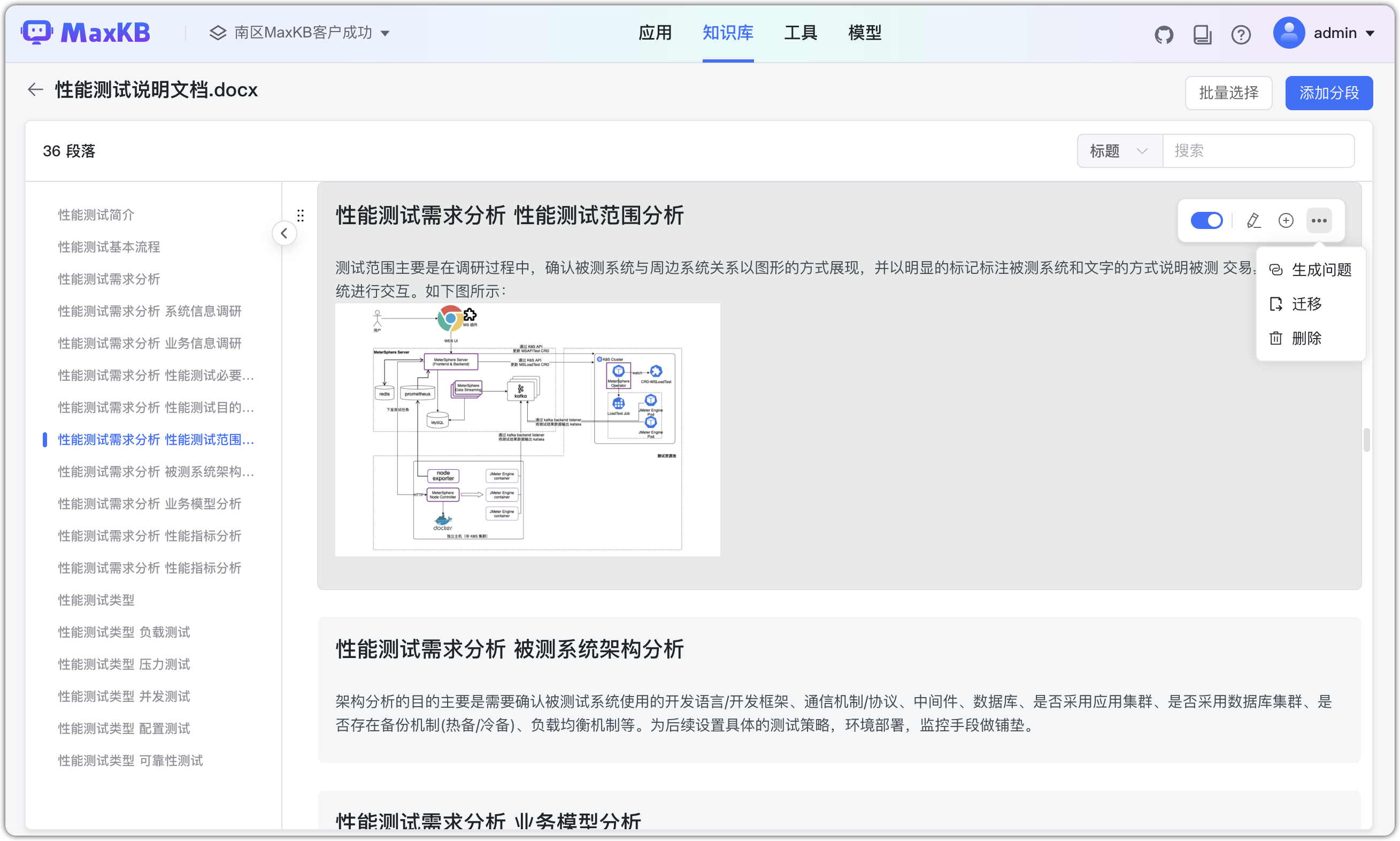This screenshot has height=841, width=1400.
Task: Jump to 性能测试需求分析 业务模型分析 in outline
Action: (150, 504)
